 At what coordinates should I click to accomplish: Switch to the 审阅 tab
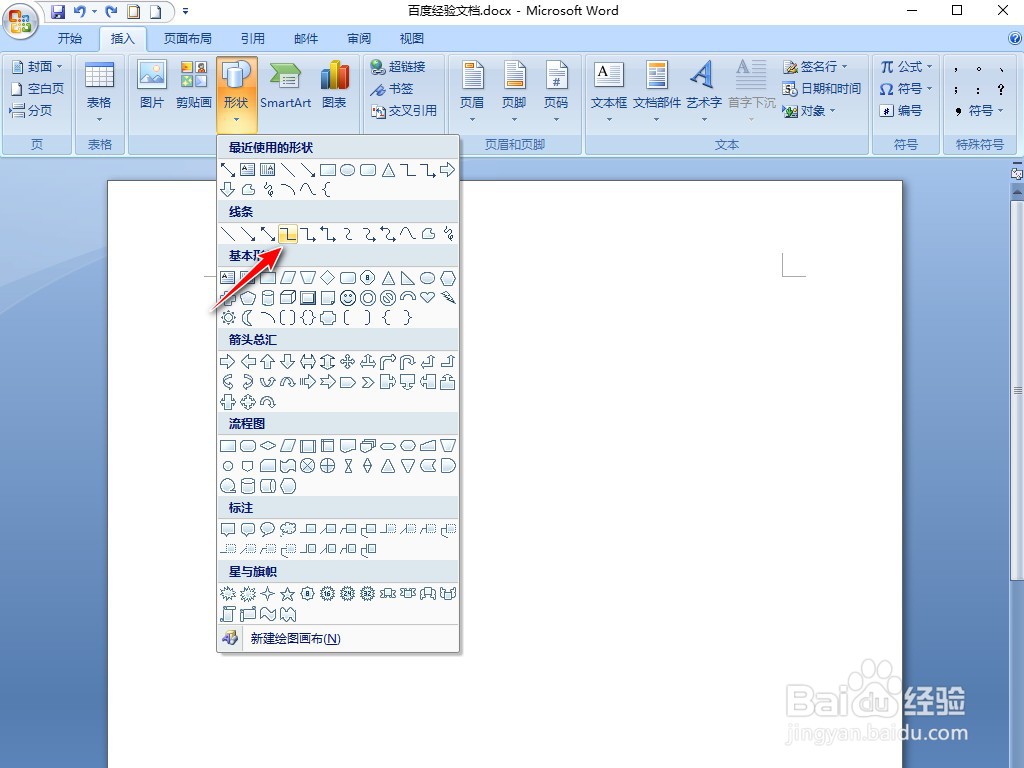359,39
